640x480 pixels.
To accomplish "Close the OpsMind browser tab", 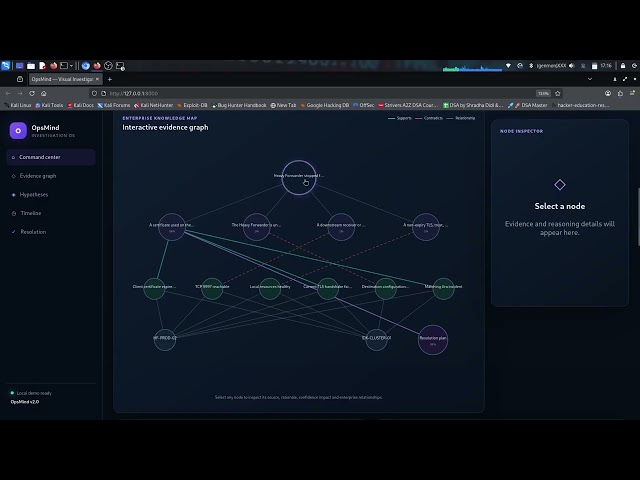I will coord(97,79).
